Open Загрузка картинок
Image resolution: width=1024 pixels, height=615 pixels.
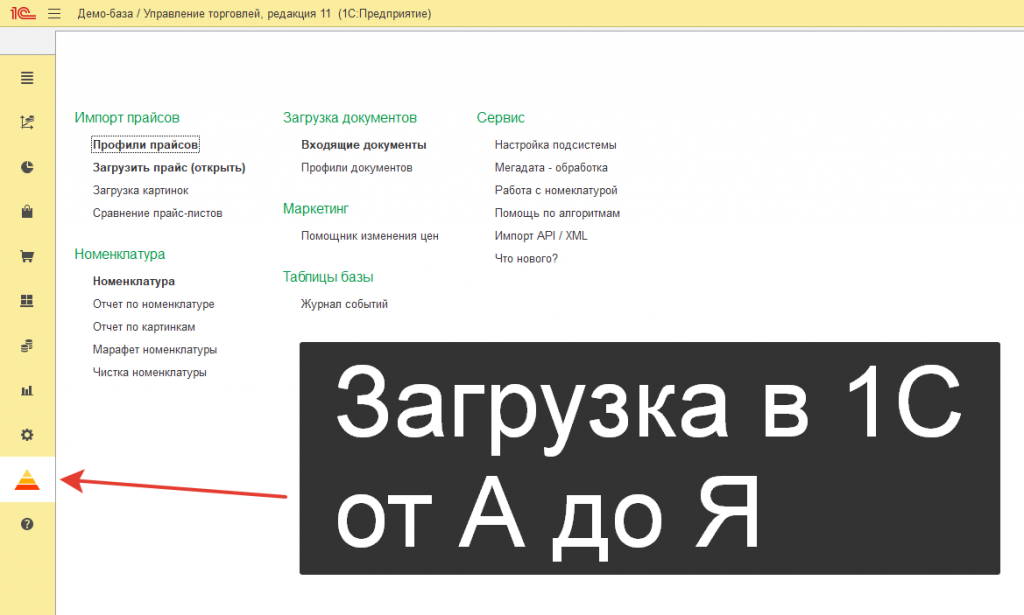pyautogui.click(x=140, y=191)
